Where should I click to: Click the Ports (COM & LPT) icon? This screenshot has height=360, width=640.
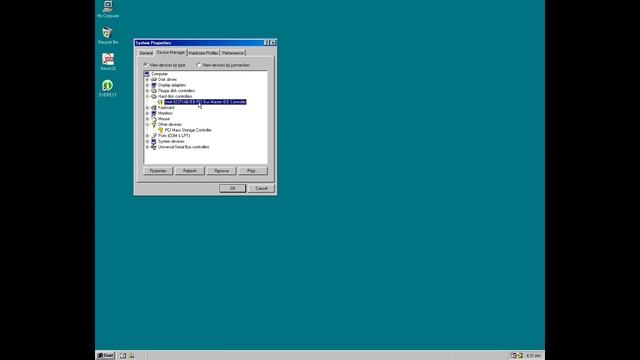tap(153, 136)
